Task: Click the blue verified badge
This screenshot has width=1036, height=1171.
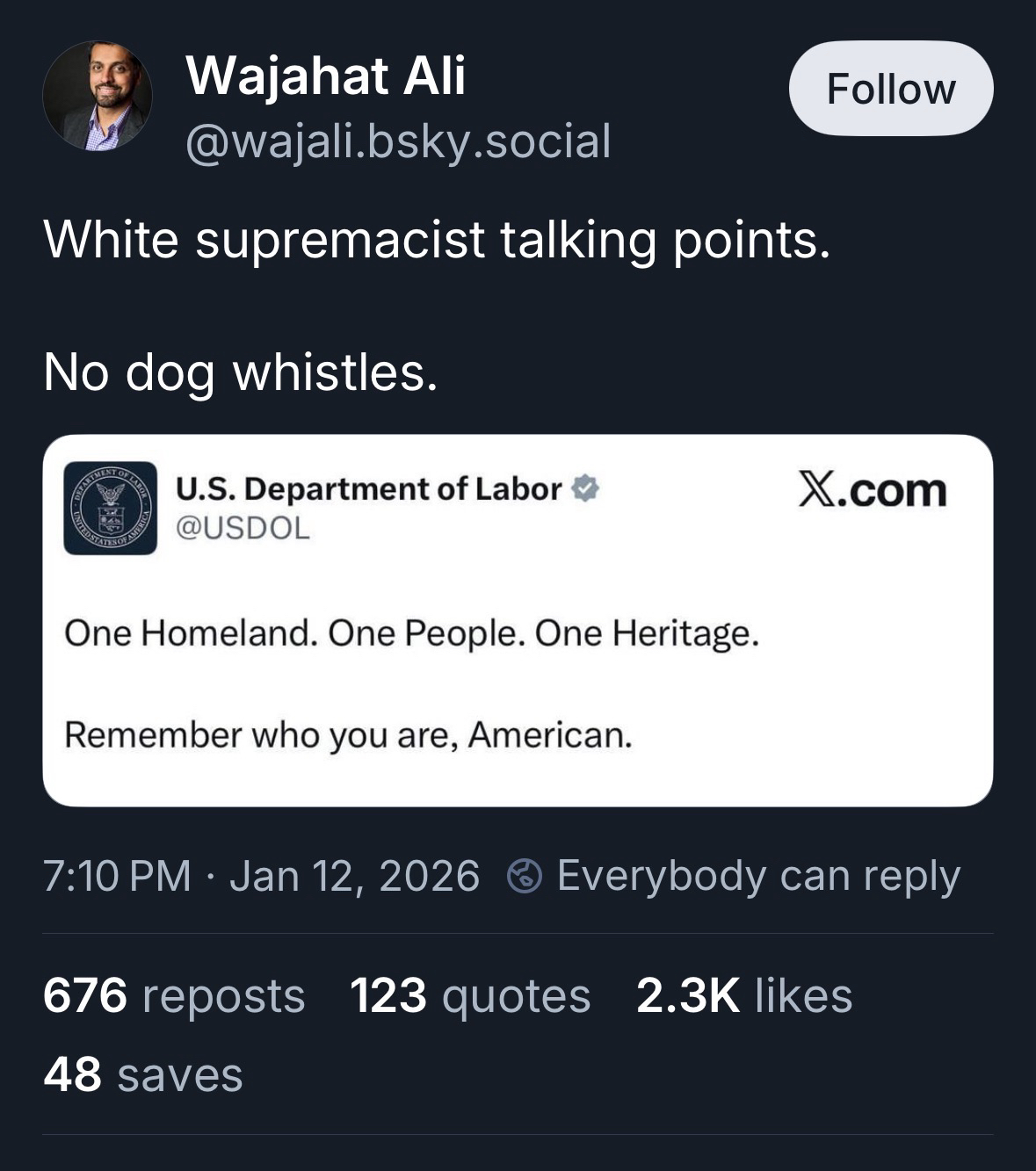Action: pos(585,488)
